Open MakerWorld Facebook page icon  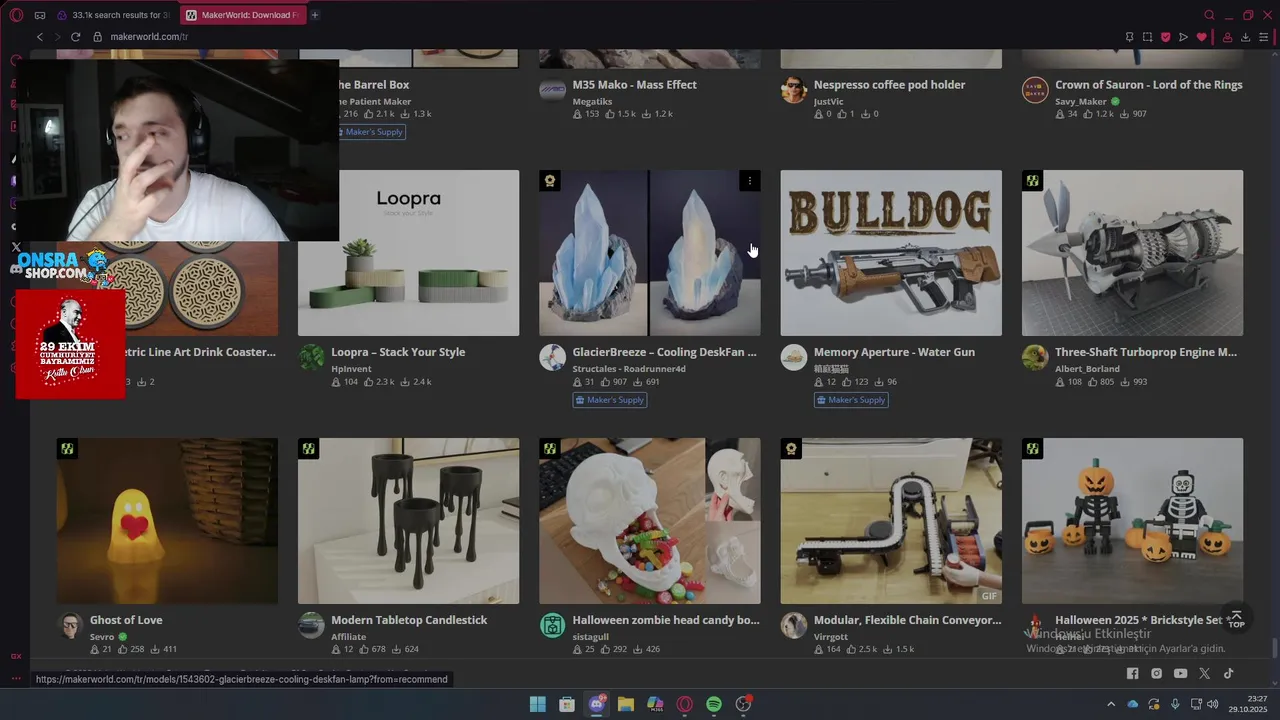pyautogui.click(x=1132, y=673)
